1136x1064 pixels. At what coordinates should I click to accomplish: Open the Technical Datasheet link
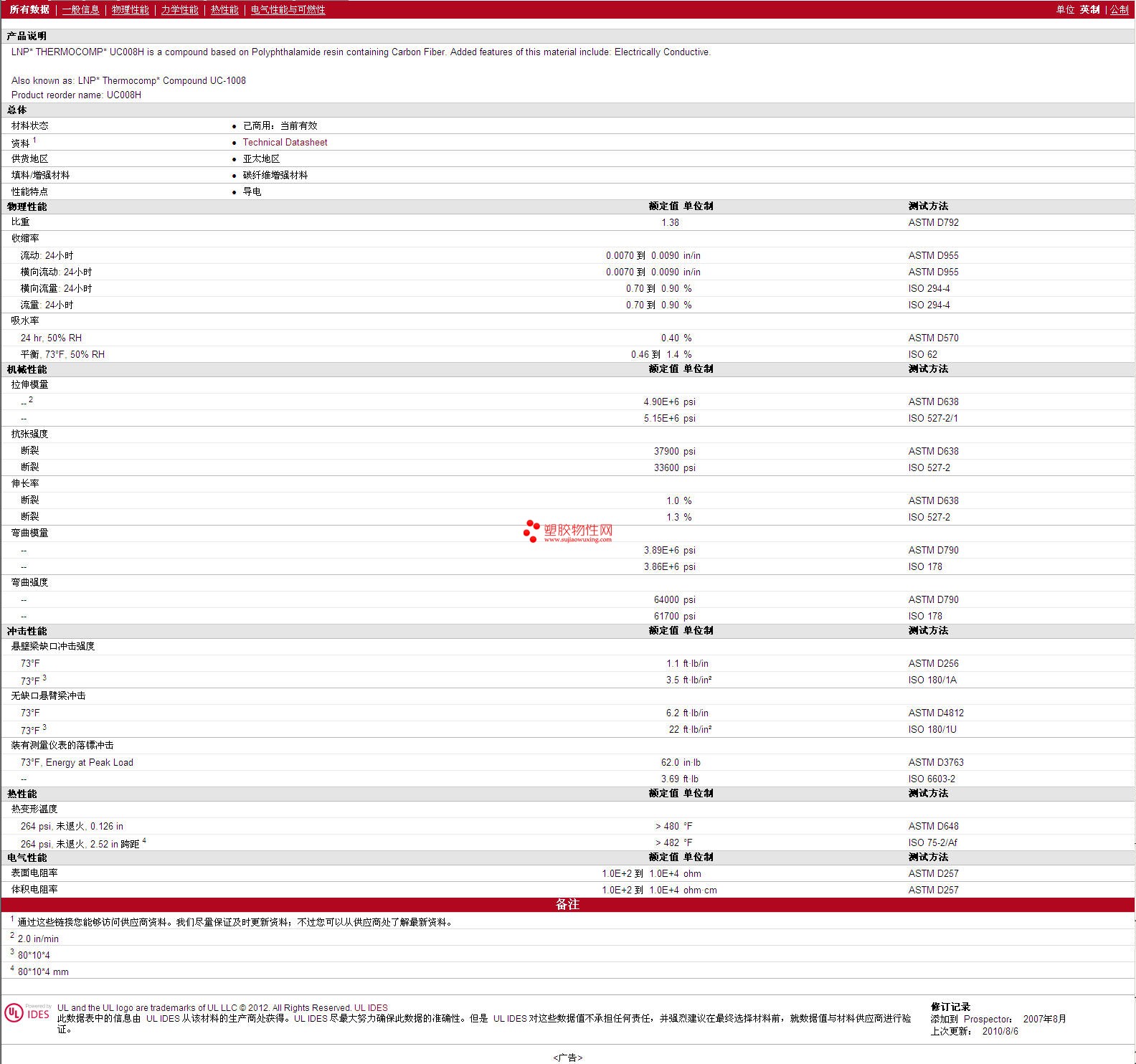tap(285, 142)
